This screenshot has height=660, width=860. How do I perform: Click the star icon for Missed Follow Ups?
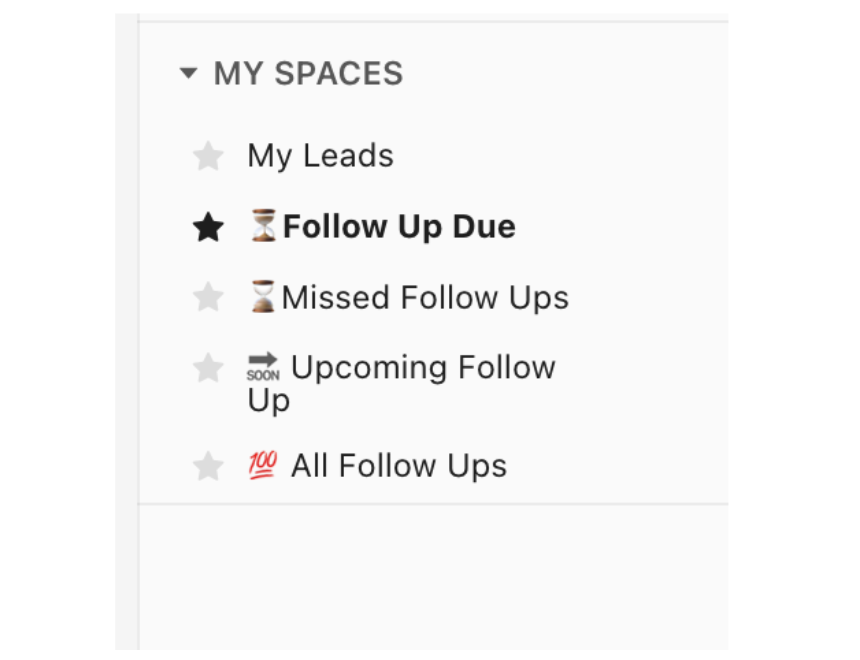pyautogui.click(x=208, y=296)
